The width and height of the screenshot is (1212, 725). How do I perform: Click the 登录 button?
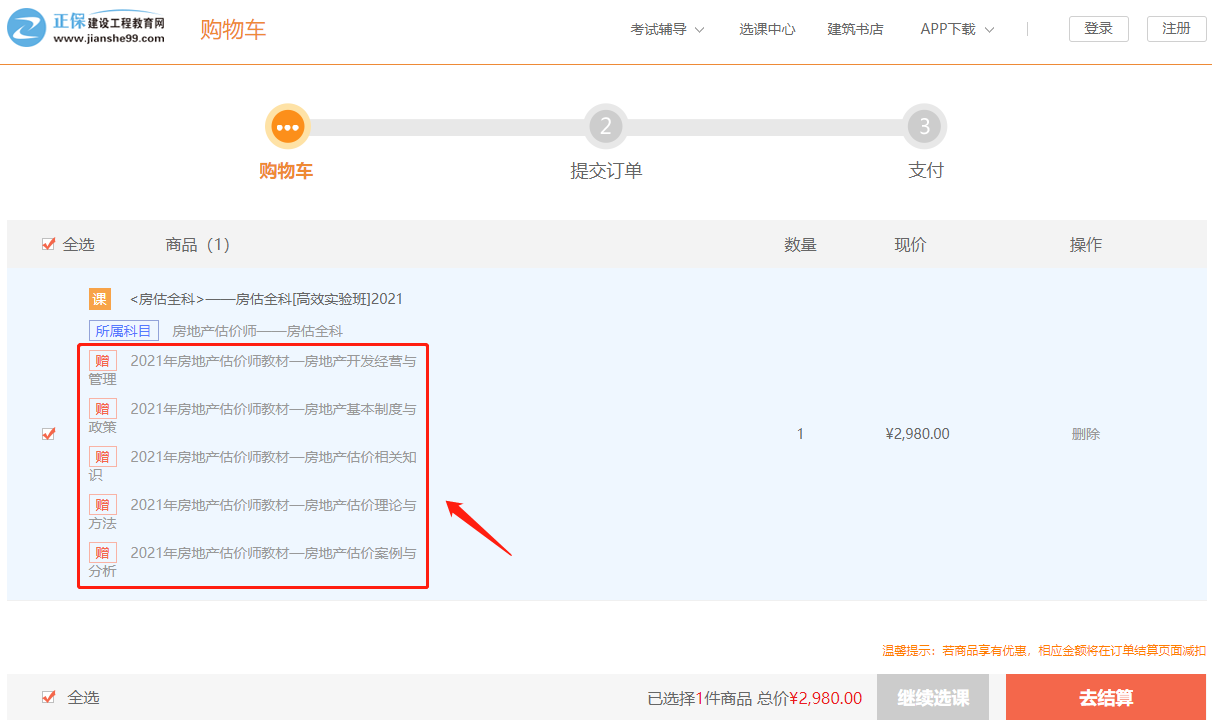coord(1098,29)
